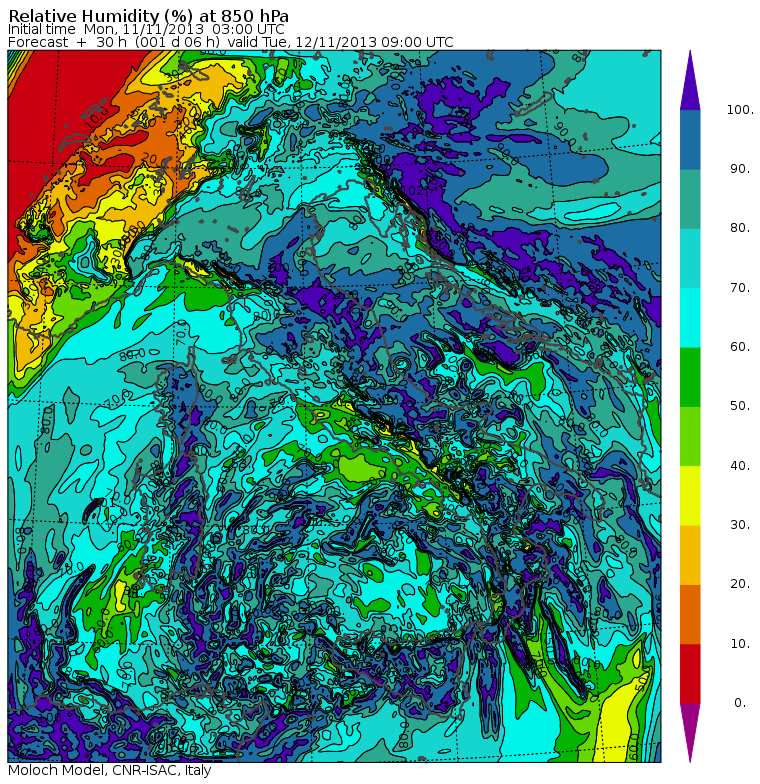Click the '50.' colorbar label

[x=740, y=406]
